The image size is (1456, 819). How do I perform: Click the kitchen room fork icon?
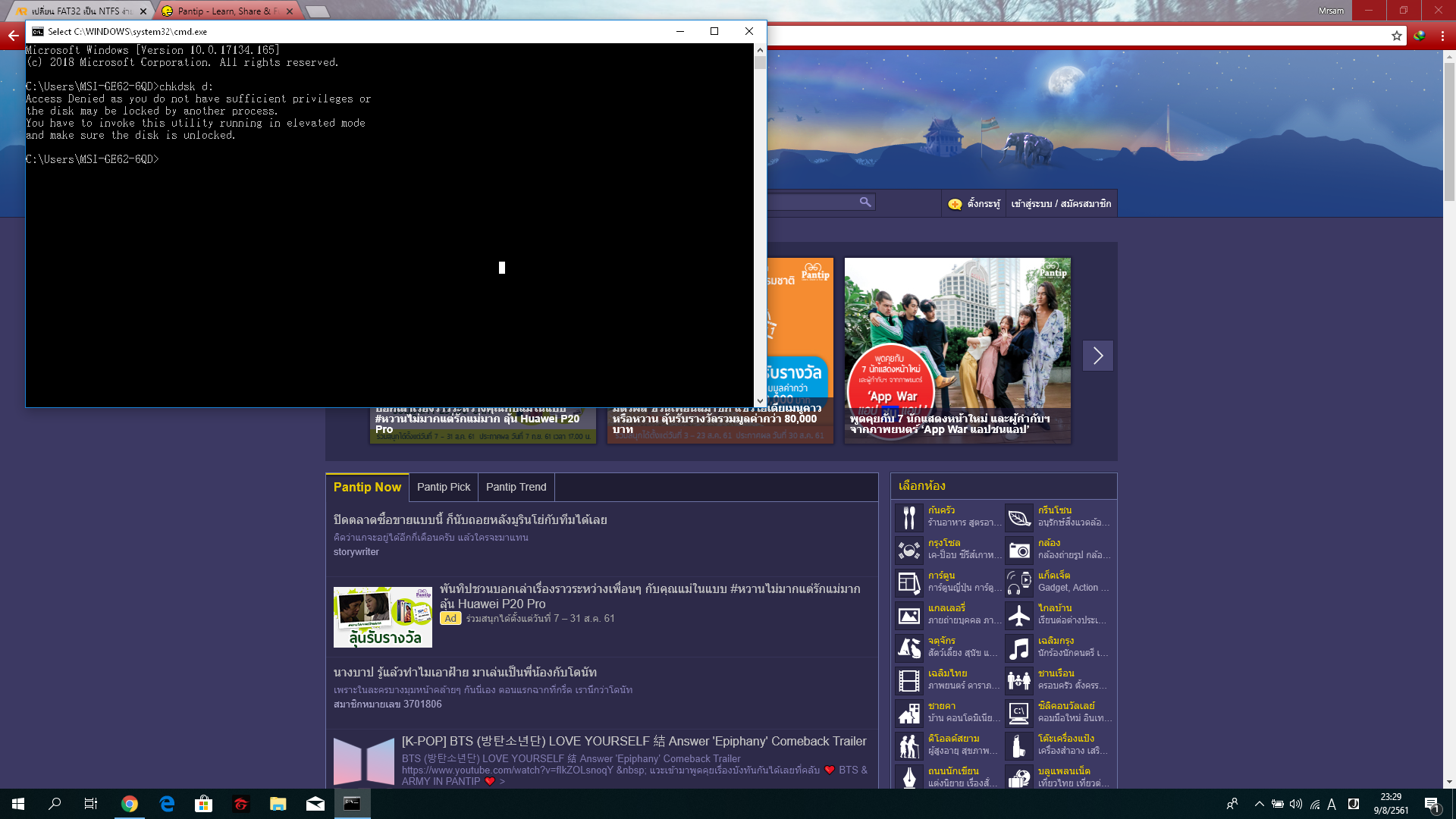[908, 517]
